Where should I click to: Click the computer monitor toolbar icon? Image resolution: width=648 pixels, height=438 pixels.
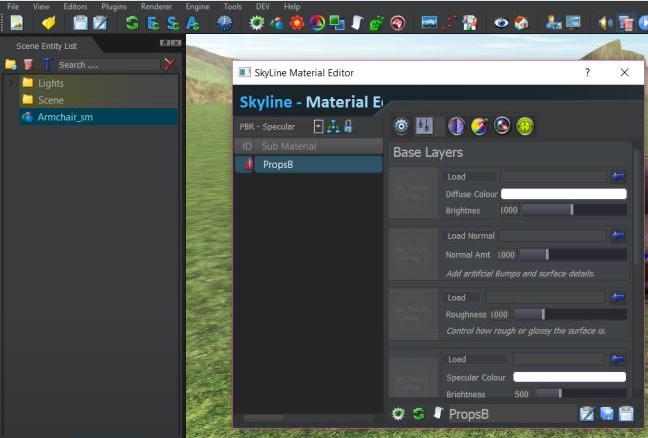(x=573, y=22)
